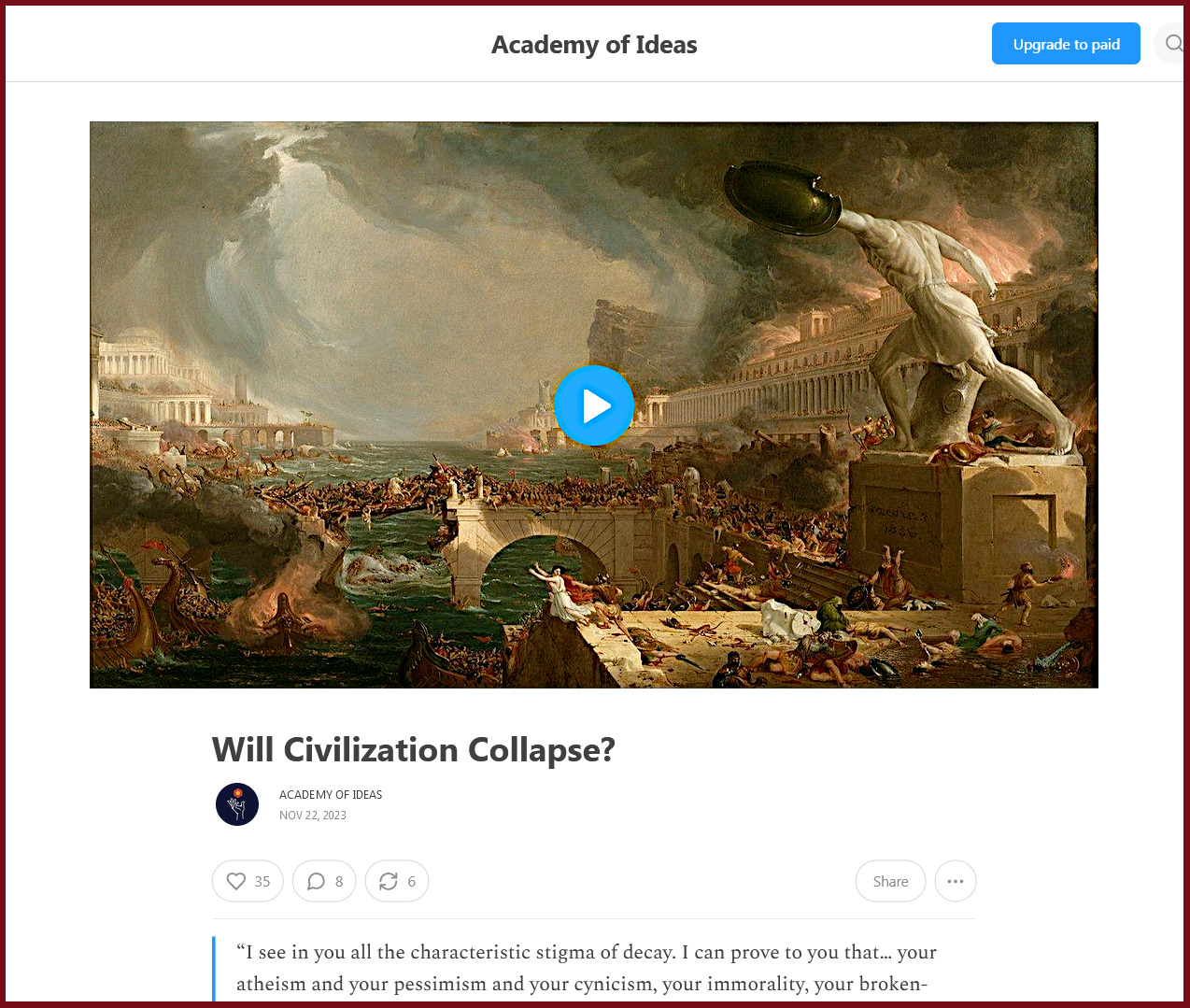The width and height of the screenshot is (1190, 1008).
Task: Click the Share button
Action: tap(890, 881)
